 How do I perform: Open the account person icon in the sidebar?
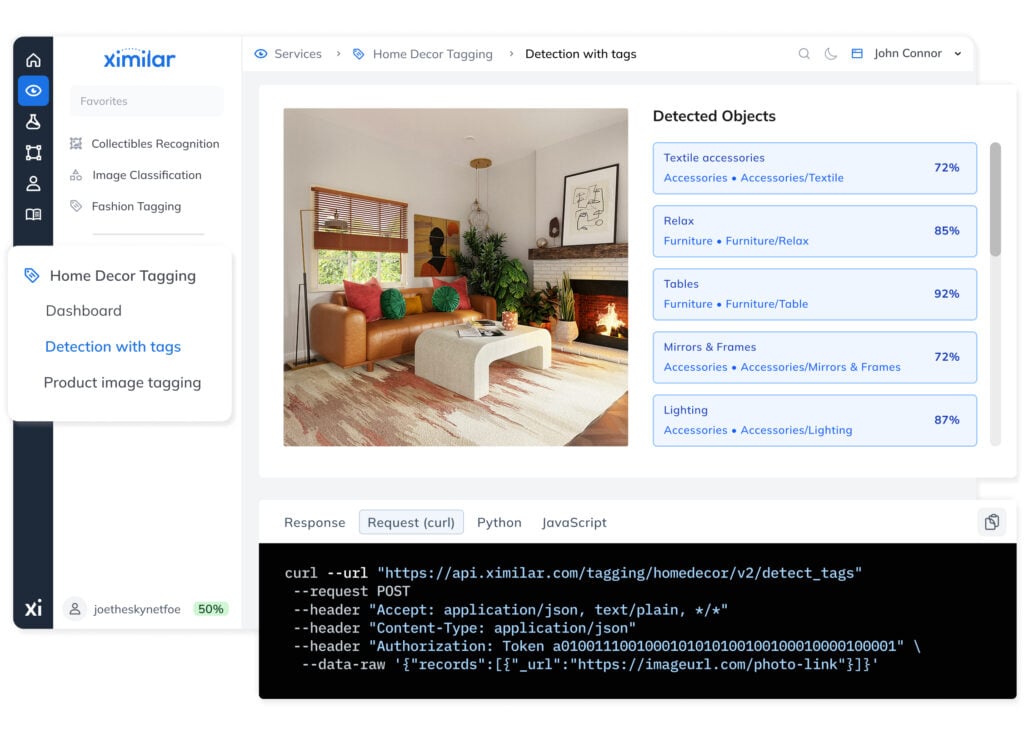[33, 183]
